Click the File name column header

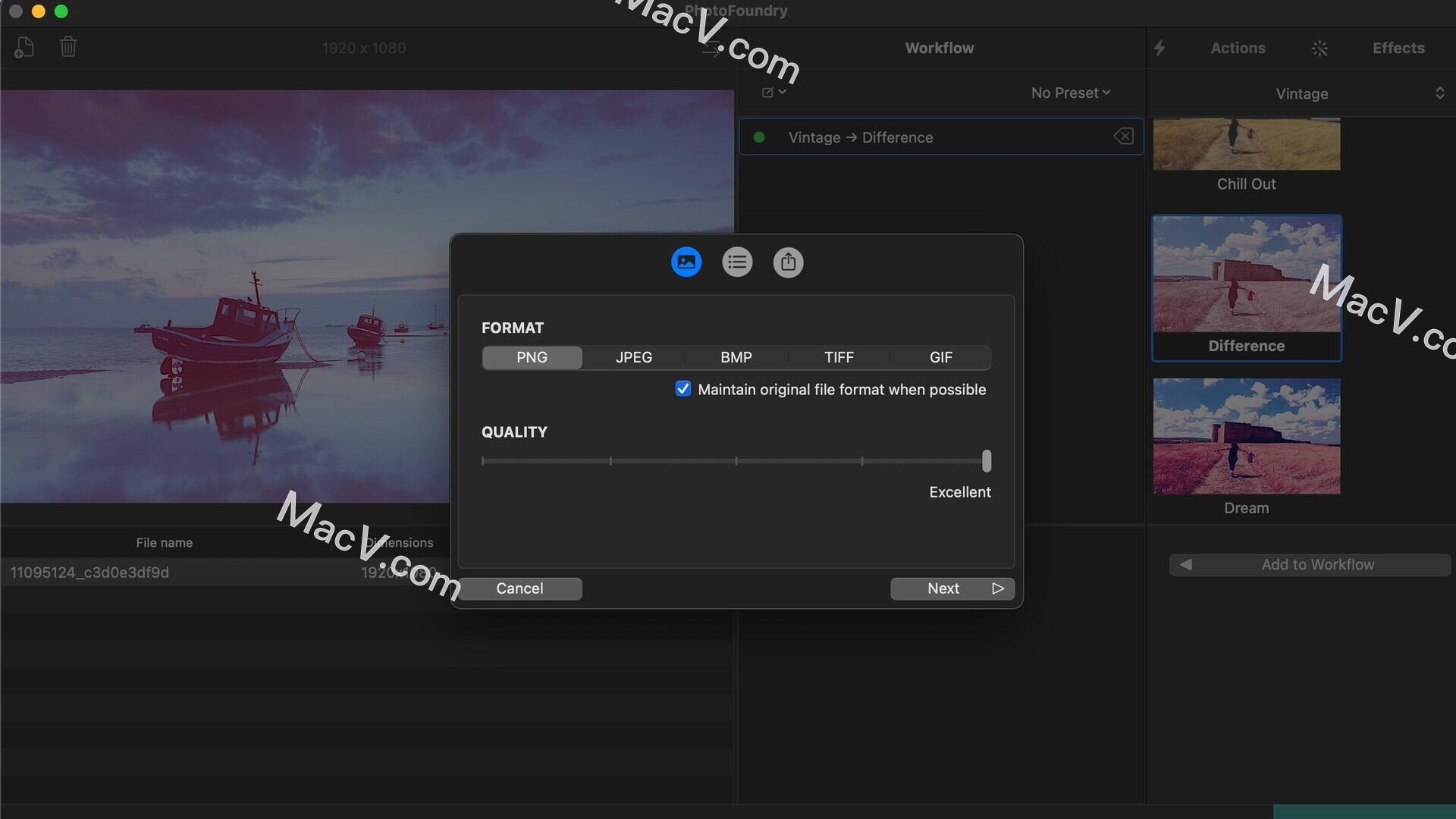[x=164, y=543]
